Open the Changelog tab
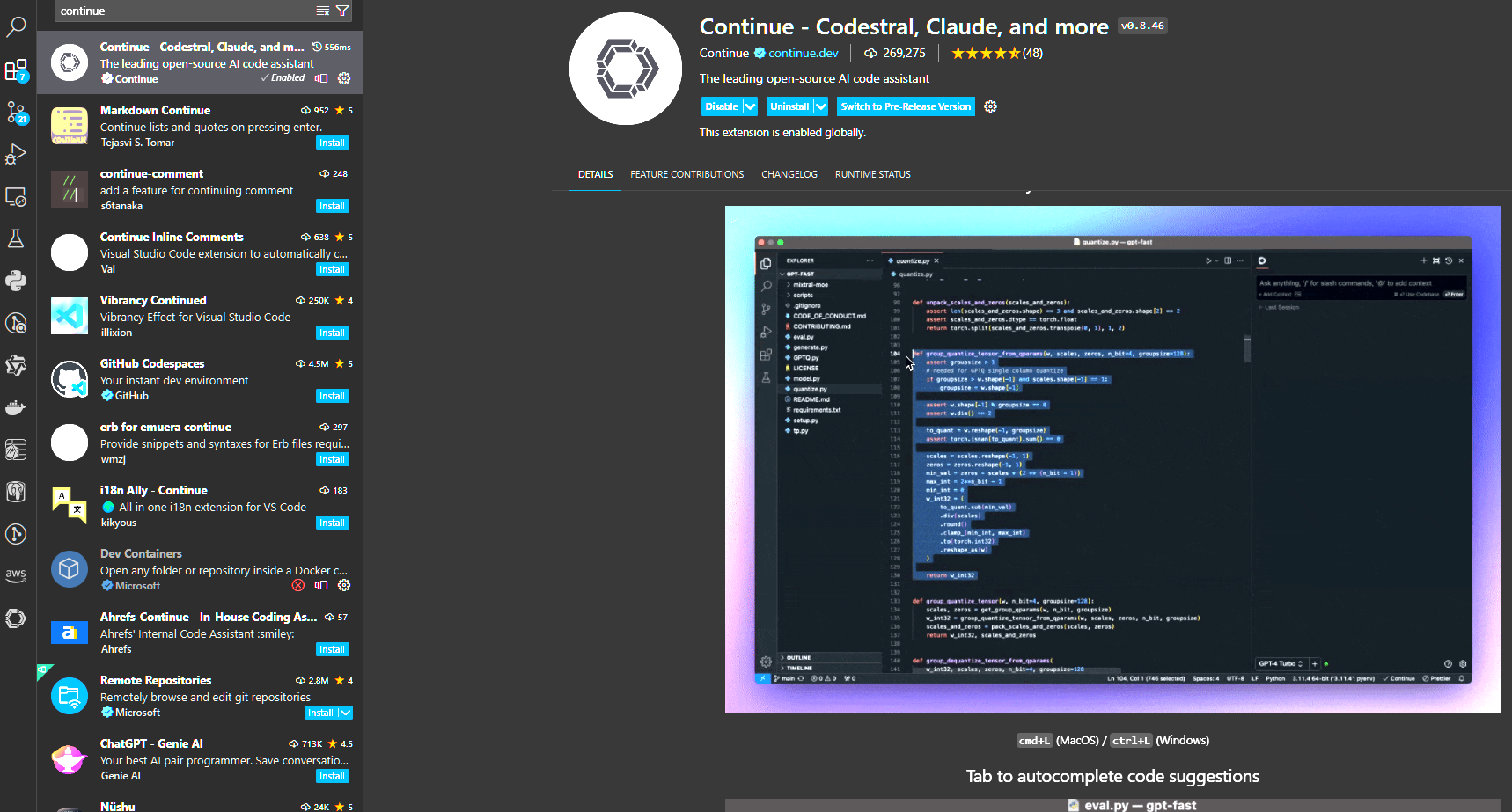This screenshot has height=812, width=1512. 789,174
